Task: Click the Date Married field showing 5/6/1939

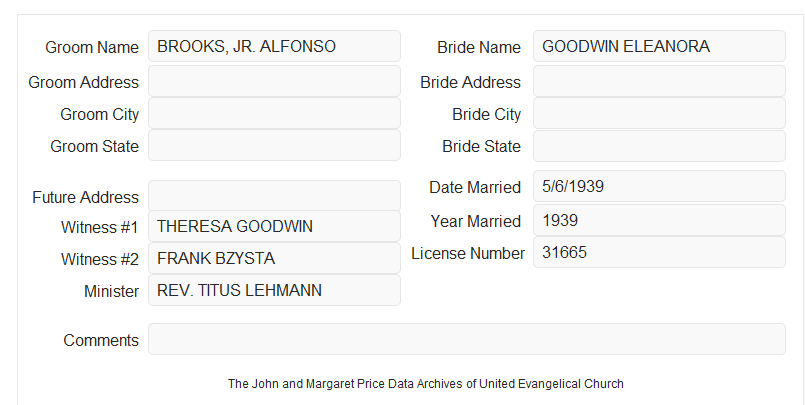Action: (x=659, y=186)
